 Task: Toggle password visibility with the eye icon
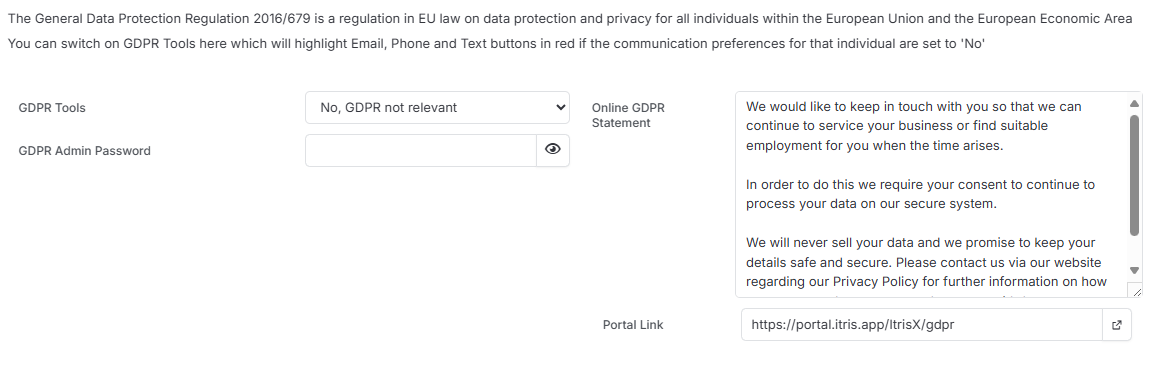[x=553, y=150]
